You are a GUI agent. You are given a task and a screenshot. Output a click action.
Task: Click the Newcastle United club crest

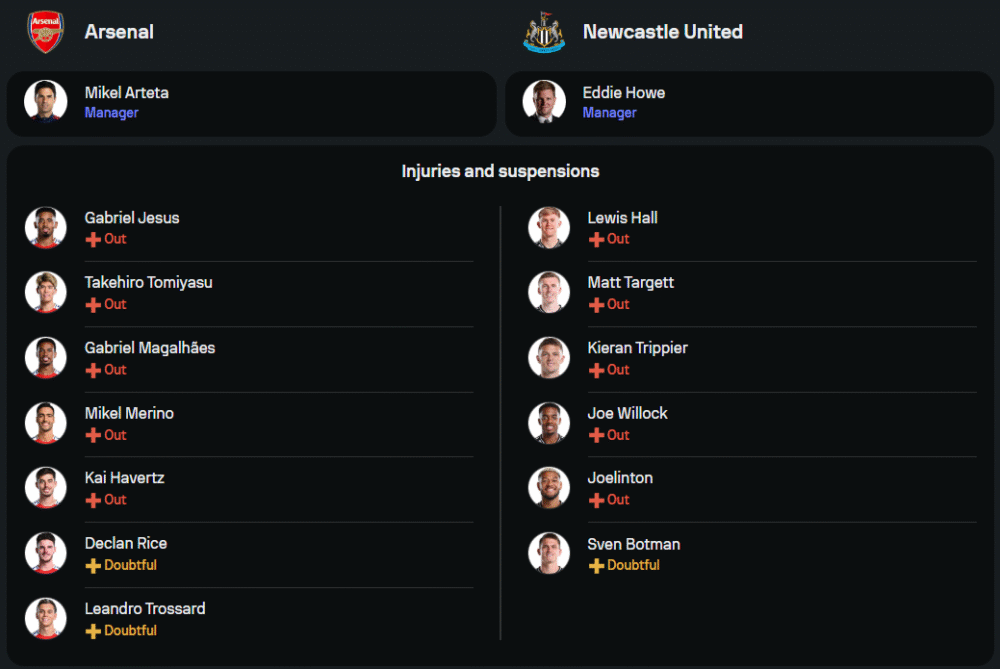(x=544, y=32)
